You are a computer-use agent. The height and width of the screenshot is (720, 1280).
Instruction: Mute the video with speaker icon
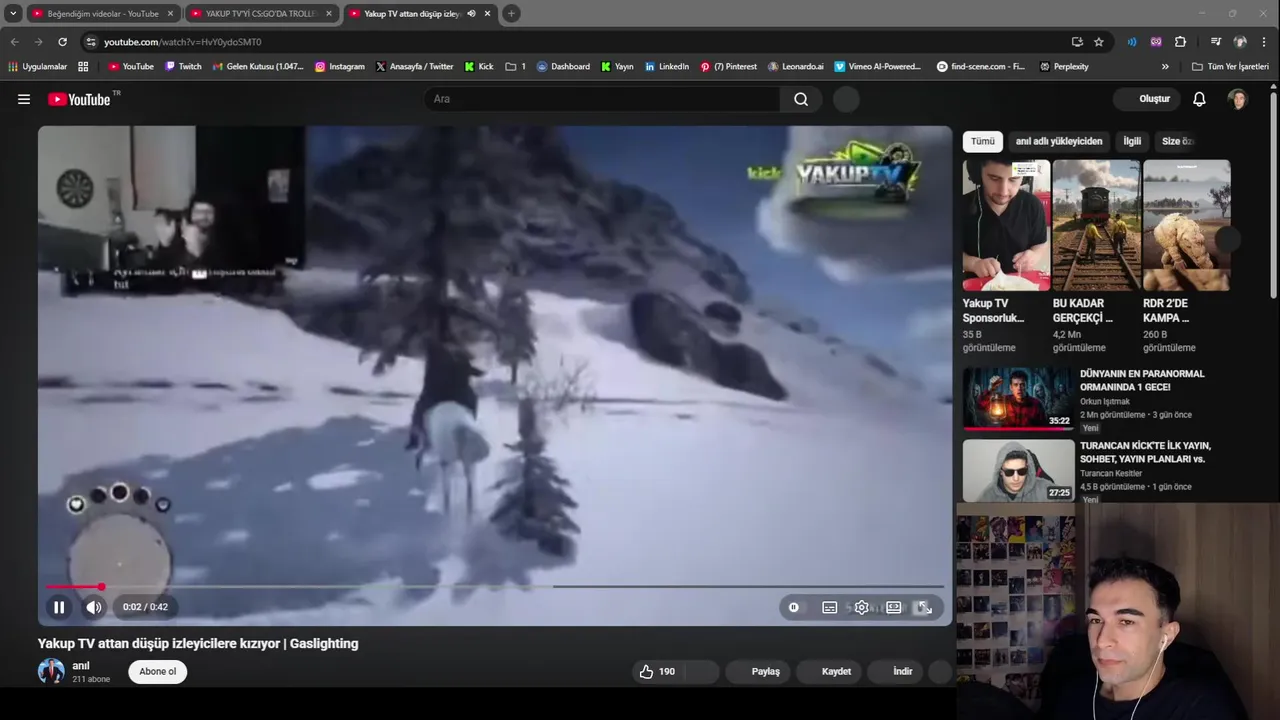pos(94,607)
